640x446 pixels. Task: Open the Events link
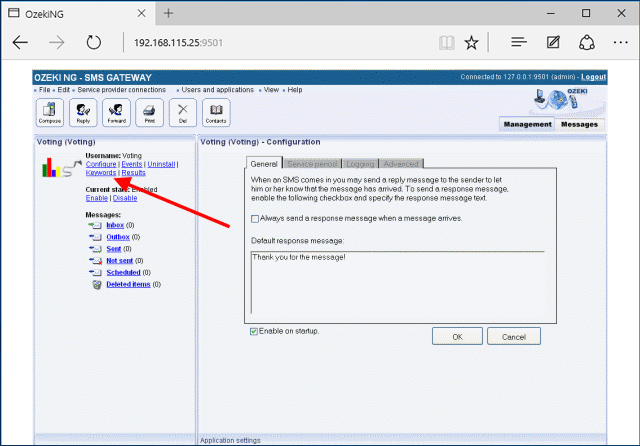pos(132,164)
